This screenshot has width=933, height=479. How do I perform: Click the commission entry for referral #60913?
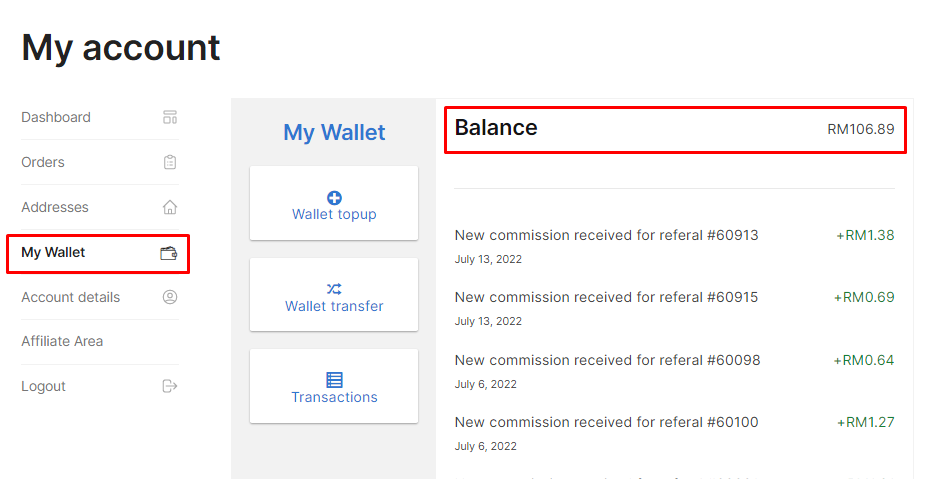point(674,246)
